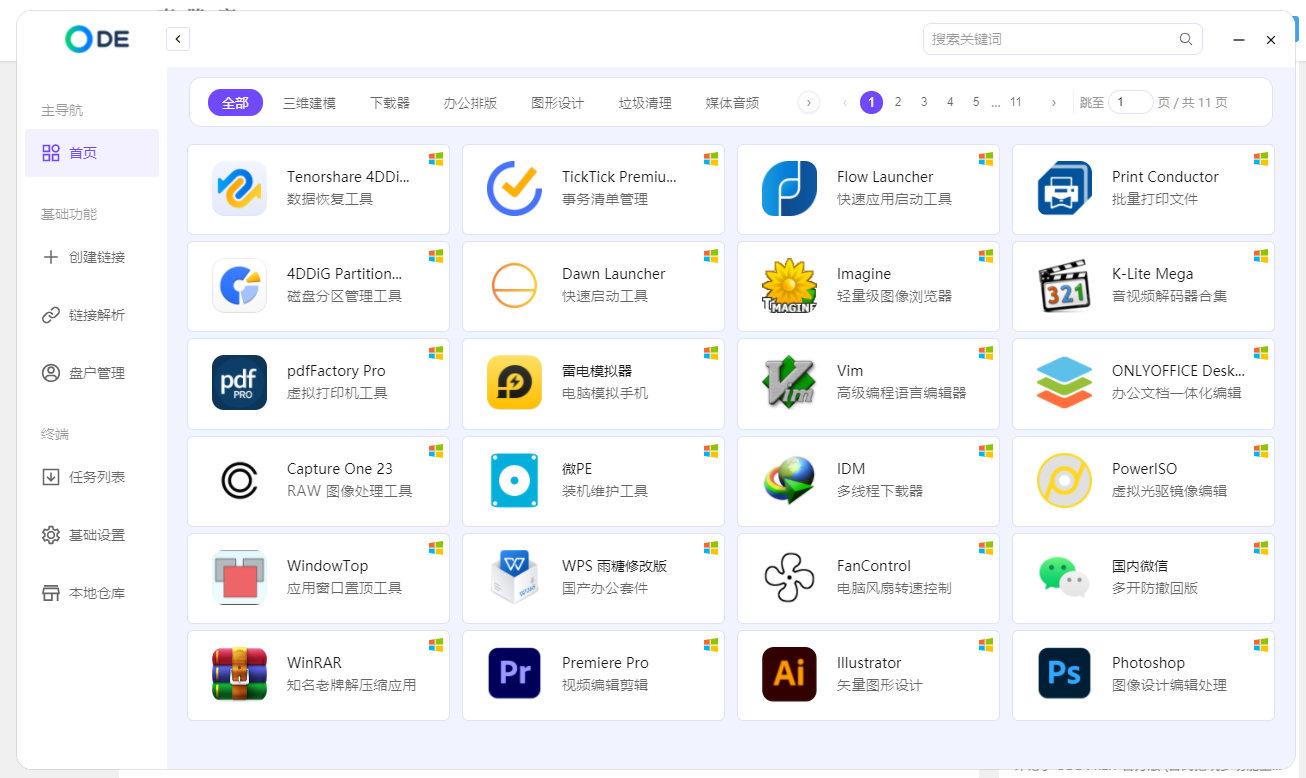This screenshot has width=1306, height=778.
Task: Select the 全部 category tab
Action: 235,102
